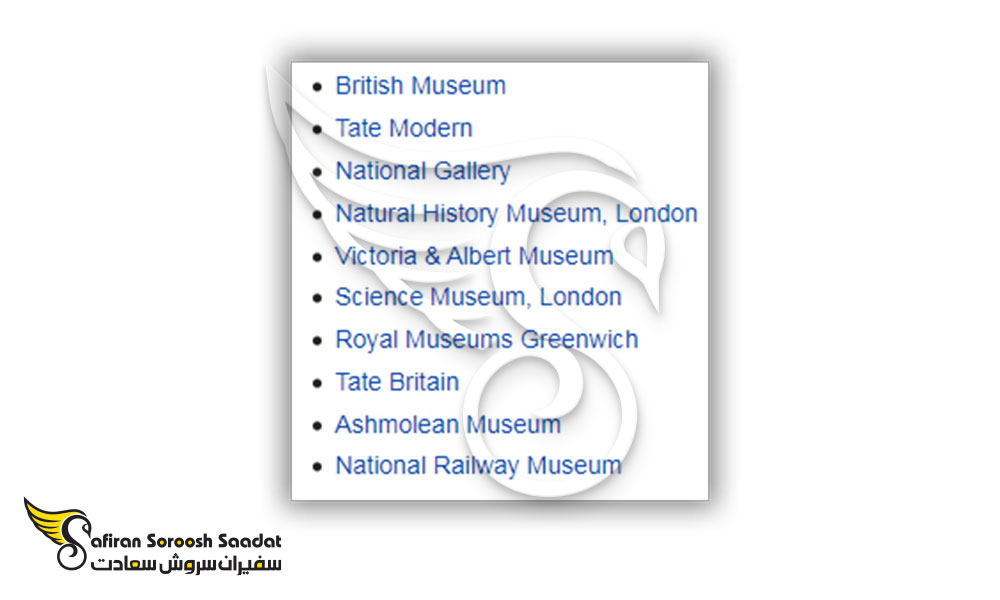Click the golden wing logo icon
Image resolution: width=1000 pixels, height=600 pixels.
pos(57,533)
